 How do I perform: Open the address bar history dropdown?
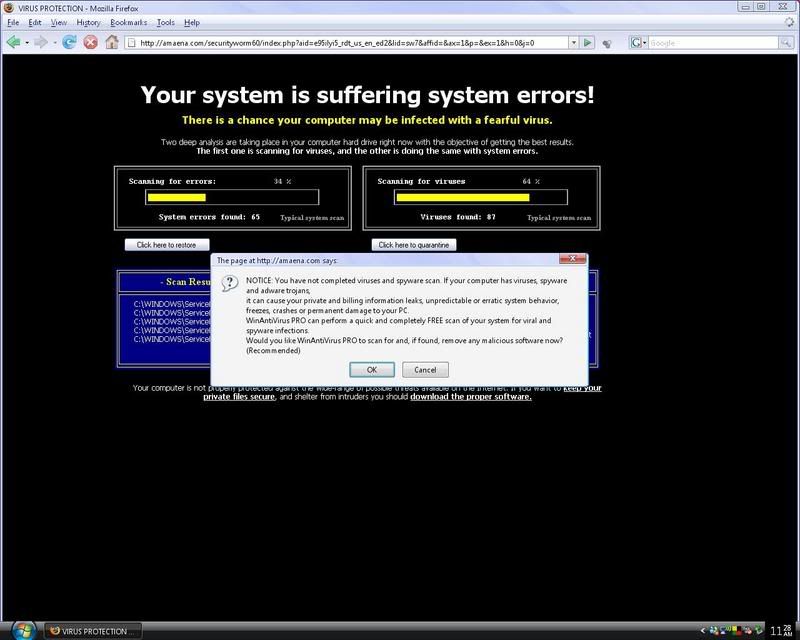[x=574, y=43]
